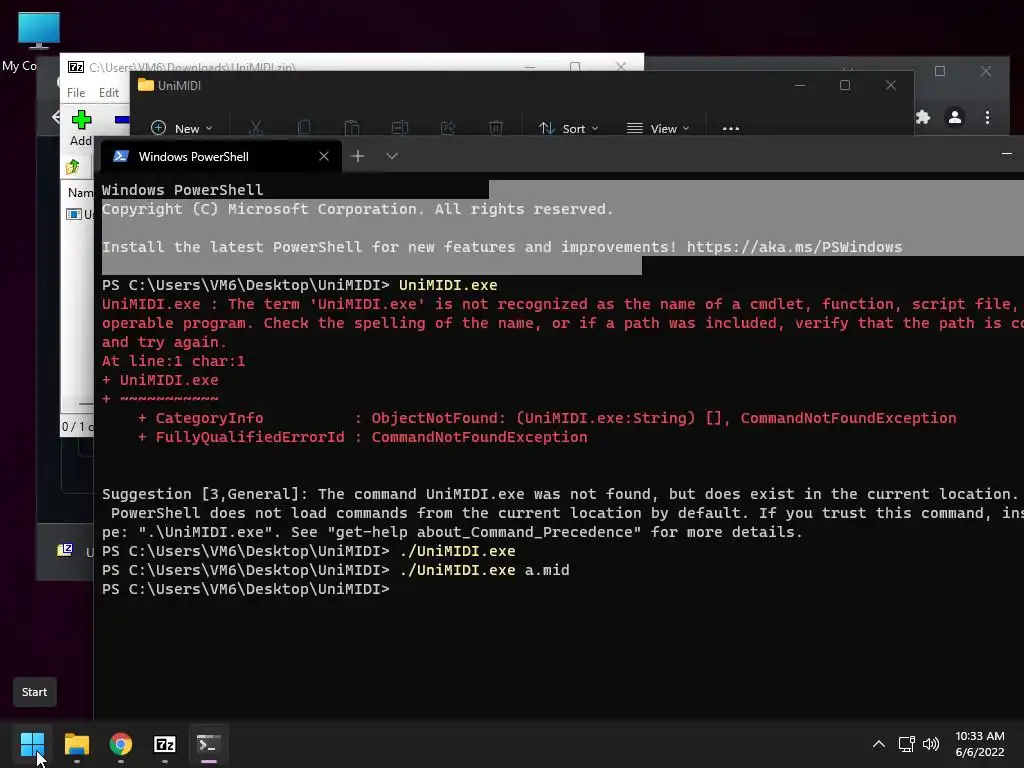Open the Windows Start menu
This screenshot has width=1024, height=768.
(x=32, y=744)
